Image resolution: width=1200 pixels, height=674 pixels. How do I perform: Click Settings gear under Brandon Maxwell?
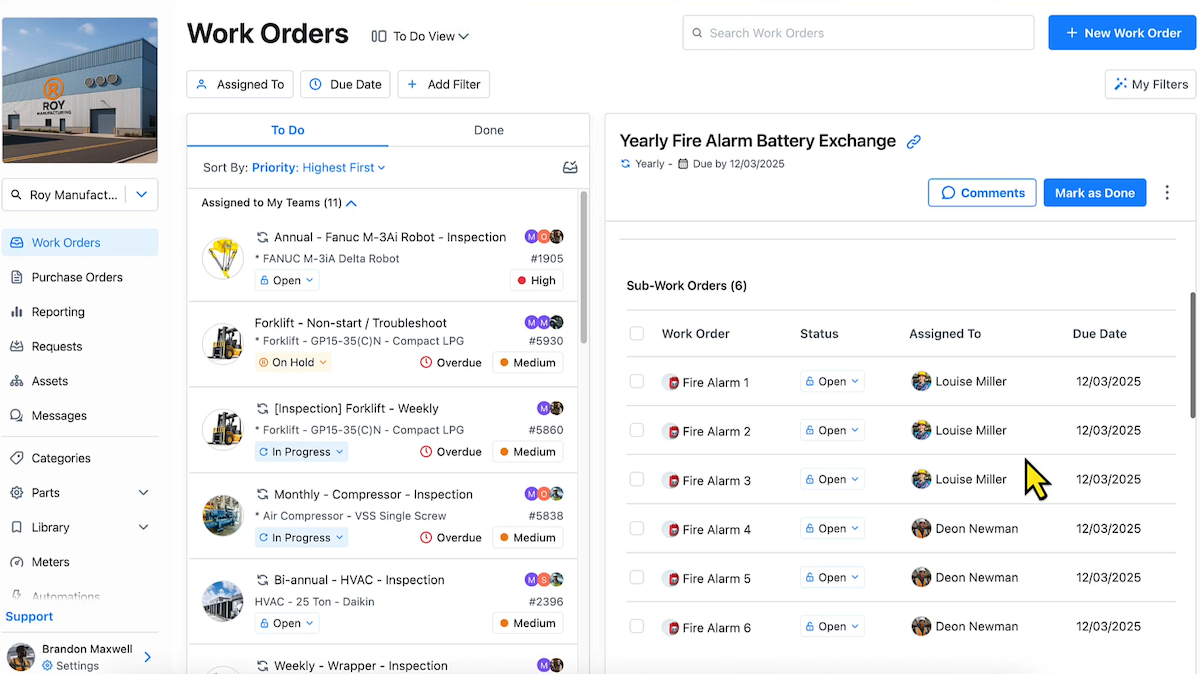pyautogui.click(x=47, y=665)
